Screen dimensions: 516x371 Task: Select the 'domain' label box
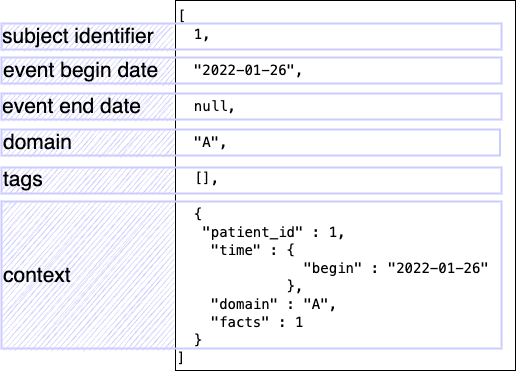88,142
